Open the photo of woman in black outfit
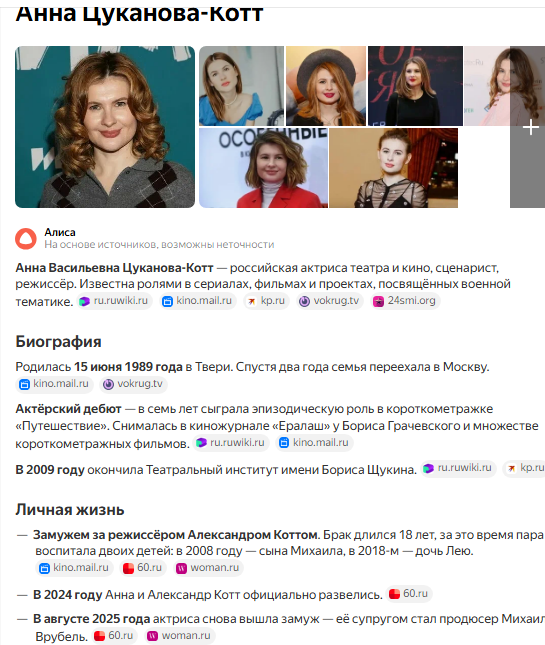This screenshot has width=545, height=645. [415, 86]
